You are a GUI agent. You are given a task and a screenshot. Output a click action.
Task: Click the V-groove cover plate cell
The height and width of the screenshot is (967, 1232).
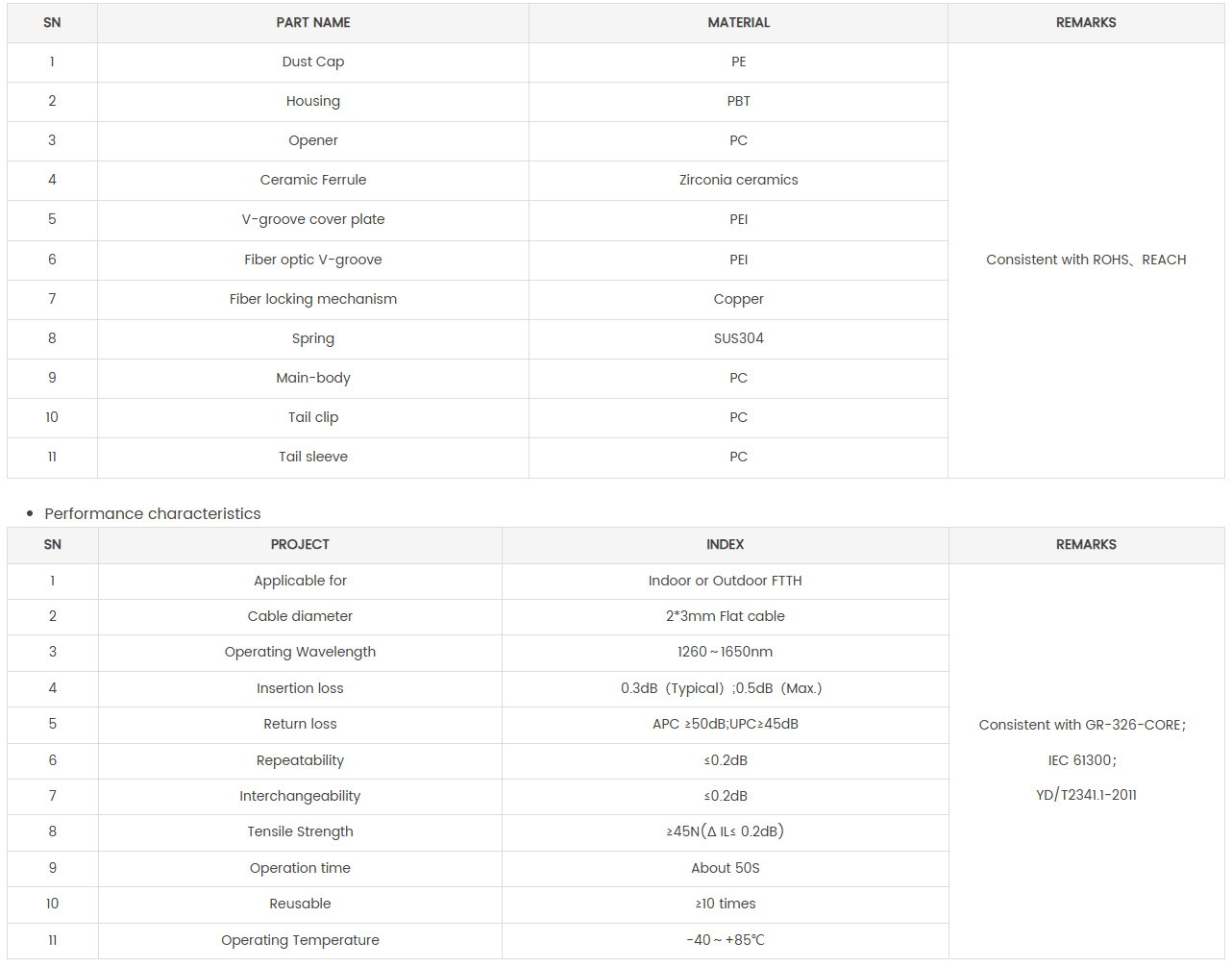coord(313,219)
